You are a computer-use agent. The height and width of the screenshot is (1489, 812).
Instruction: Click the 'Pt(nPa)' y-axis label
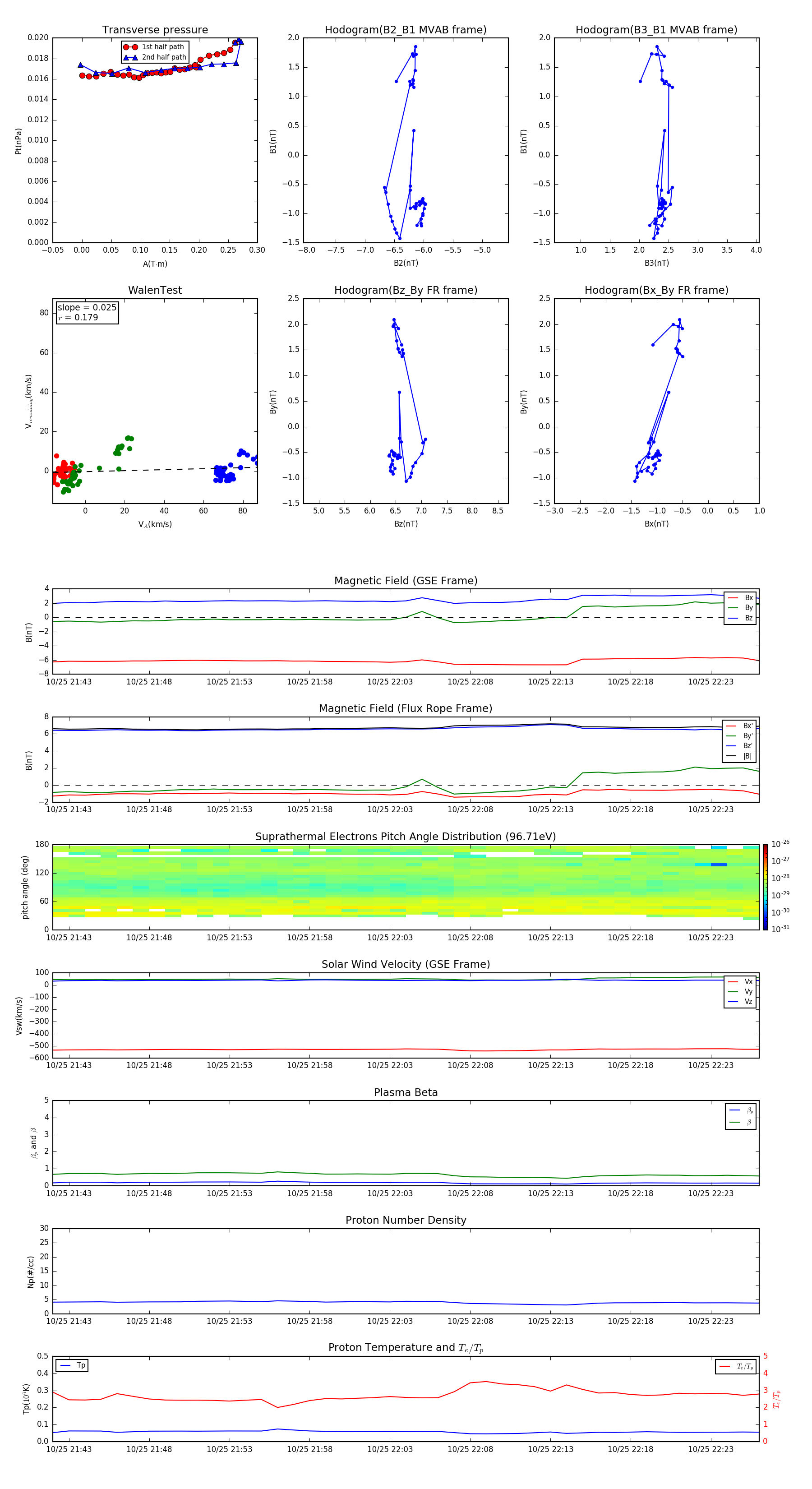(x=18, y=140)
